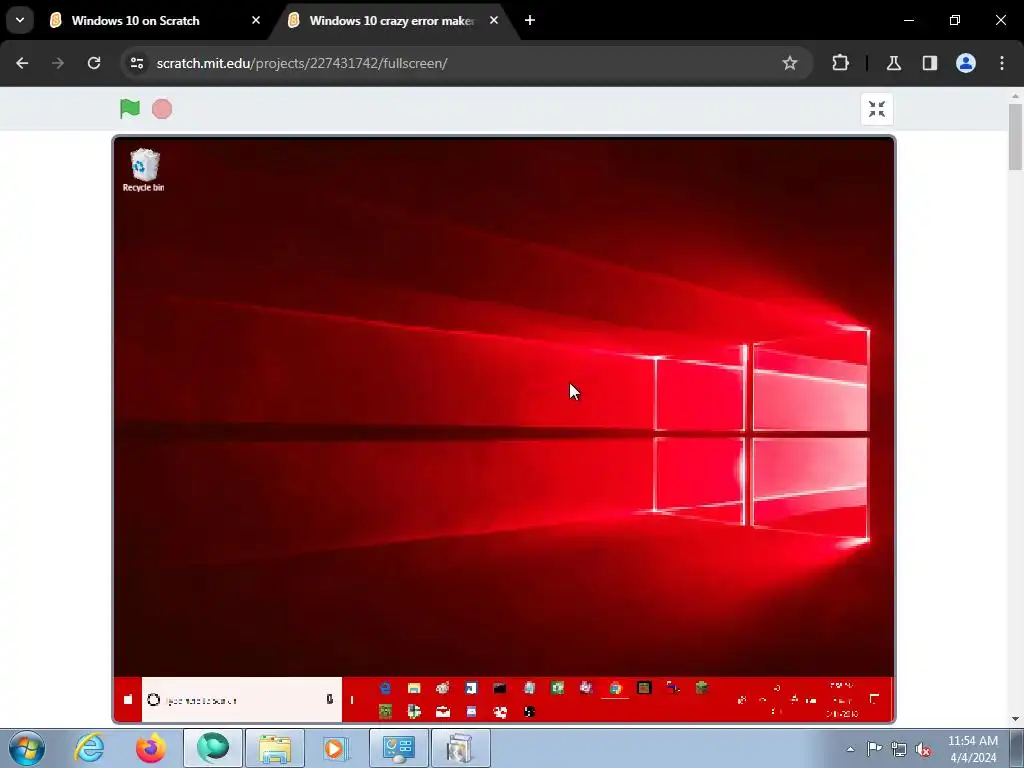Switch to Windows 10 on Scratch tab

[135, 20]
